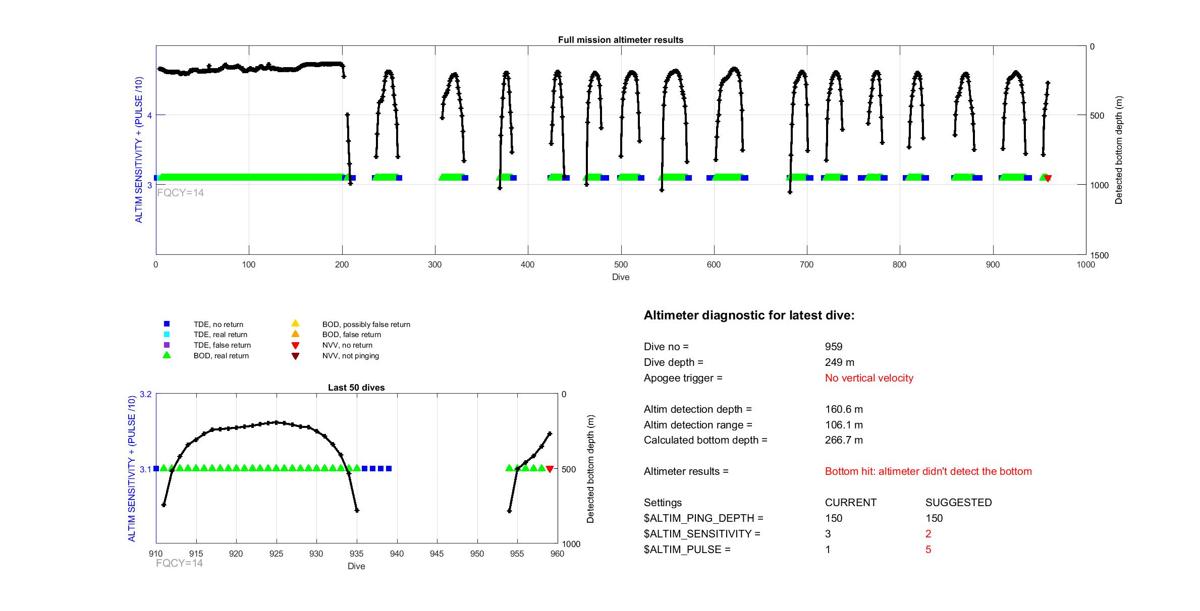
Task: Click the value '266.7 m'
Action: point(844,440)
